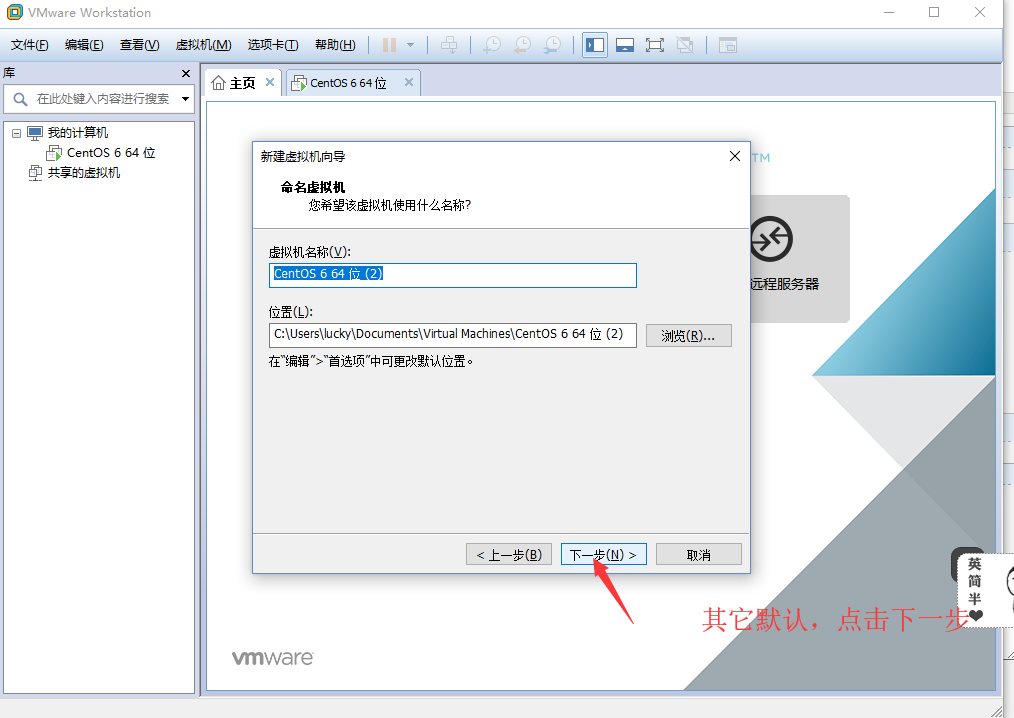Open the snapshot manager toolbar icon

point(552,45)
